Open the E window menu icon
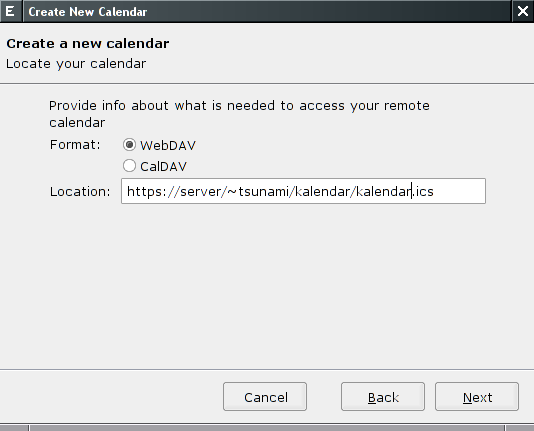Viewport: 534px width, 431px height. click(x=10, y=11)
